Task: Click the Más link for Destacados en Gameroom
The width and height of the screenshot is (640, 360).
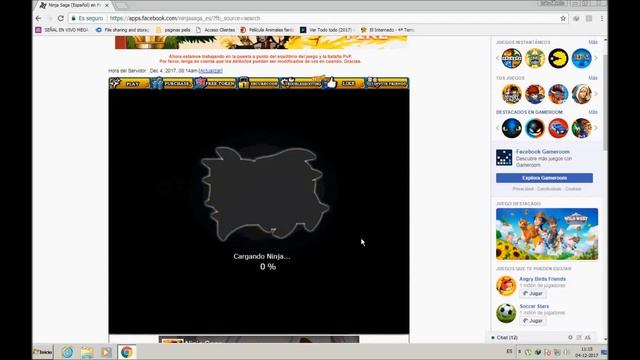Action: click(593, 112)
